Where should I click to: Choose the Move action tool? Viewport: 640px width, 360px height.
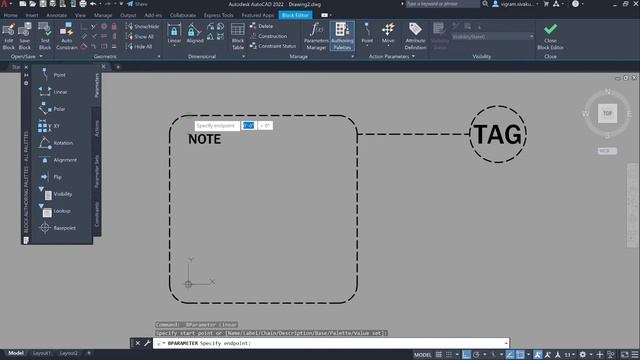tap(388, 33)
